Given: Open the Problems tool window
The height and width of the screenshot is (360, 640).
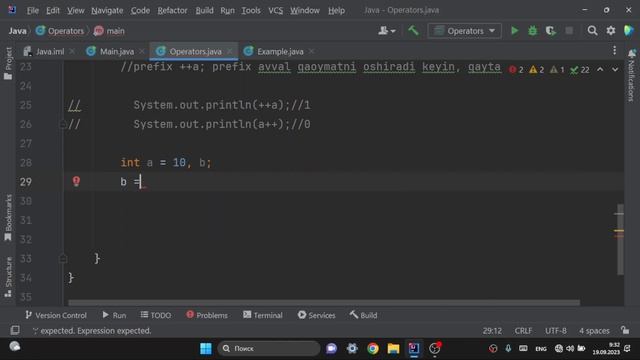Looking at the screenshot, I should [x=207, y=315].
